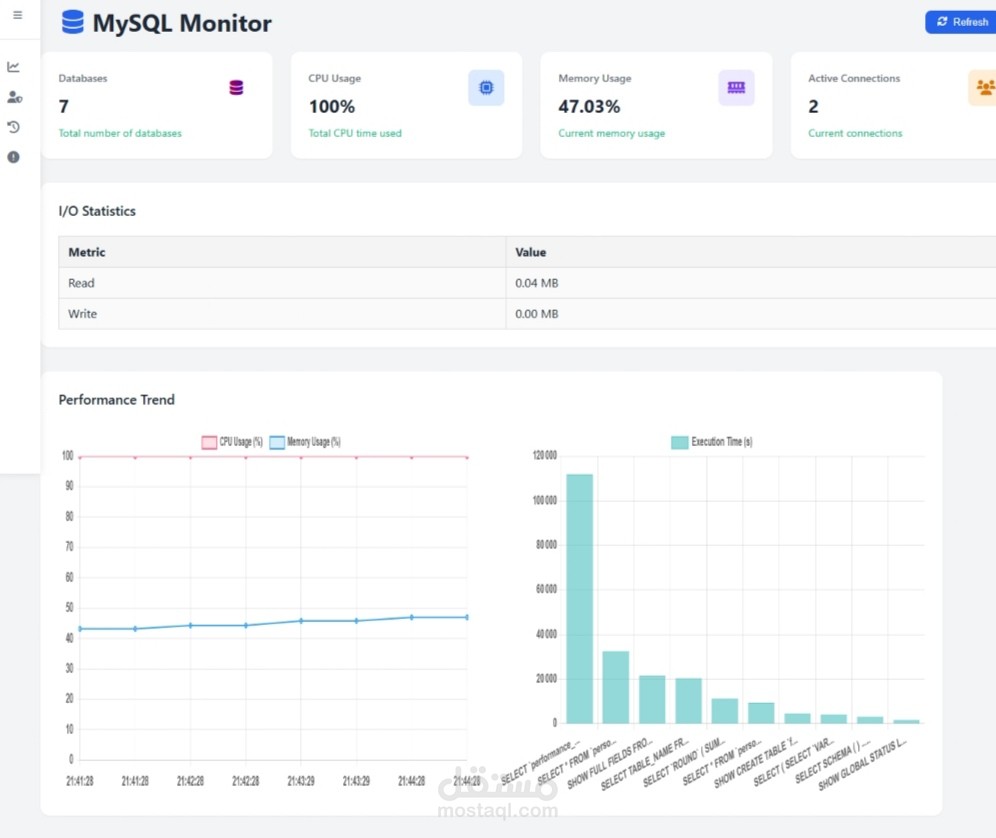Click the users icon in Active Connections card
This screenshot has width=996, height=838.
[985, 88]
